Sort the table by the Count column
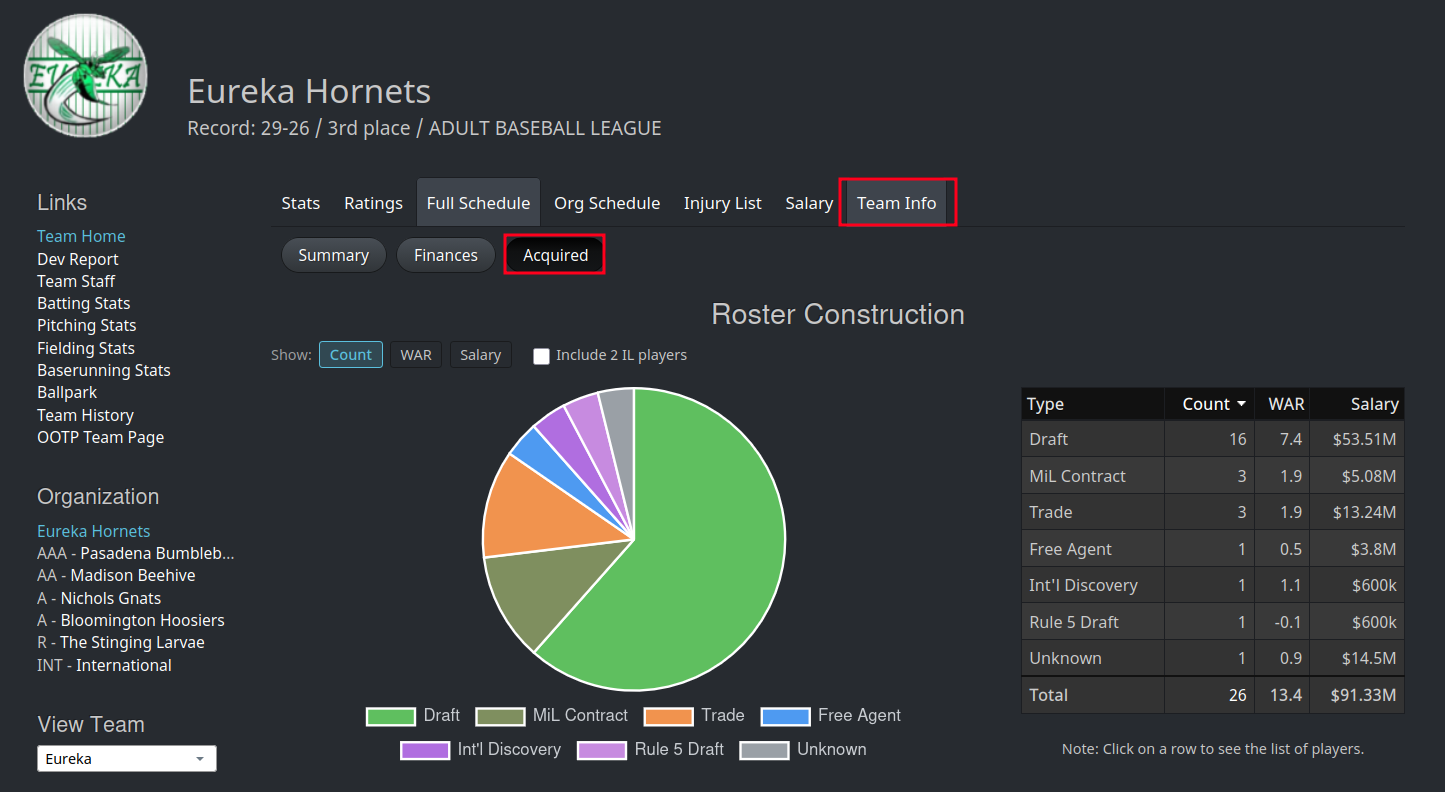 pos(1210,404)
